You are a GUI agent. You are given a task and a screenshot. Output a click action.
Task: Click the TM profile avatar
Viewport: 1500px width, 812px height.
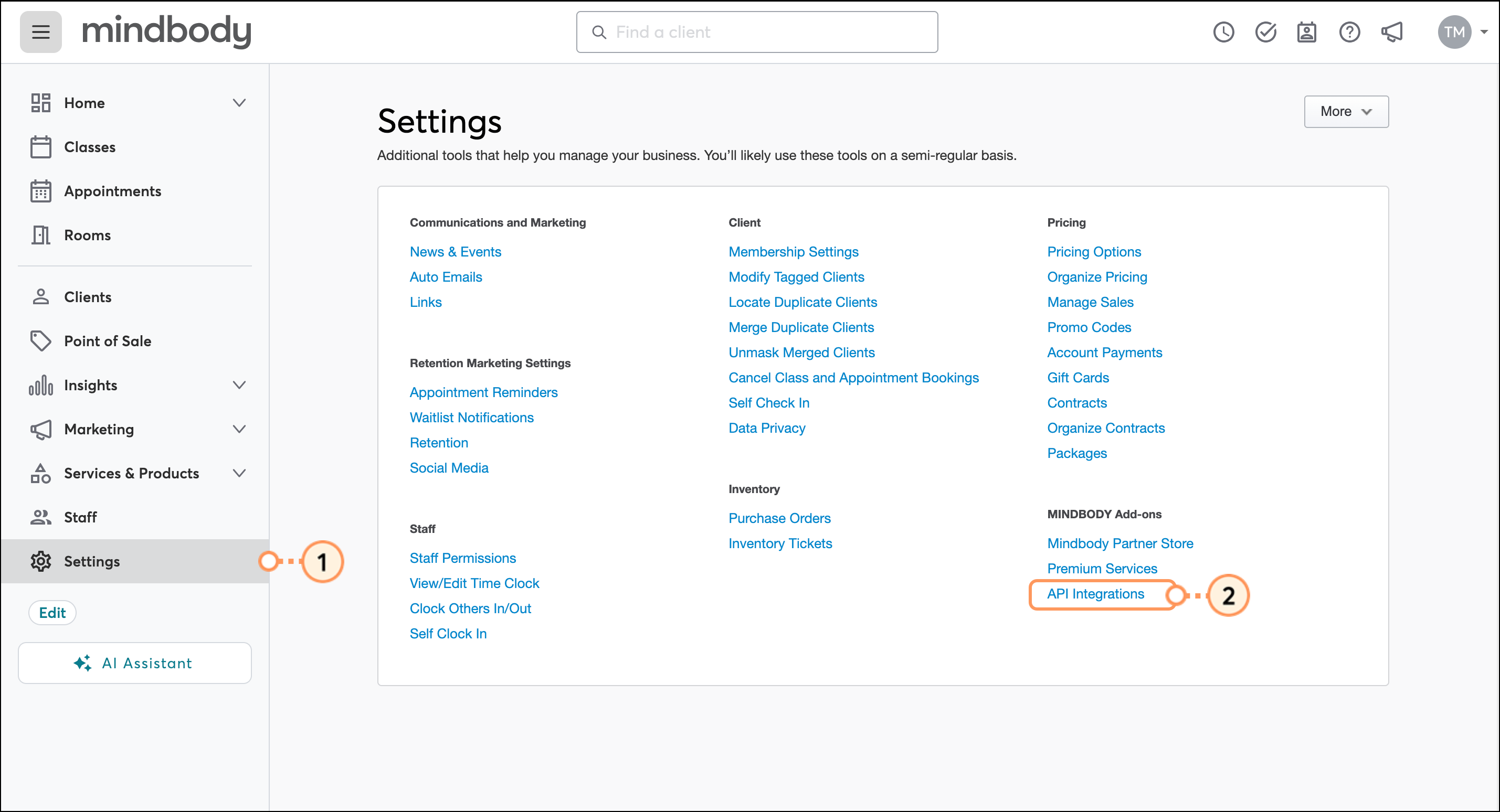1454,32
